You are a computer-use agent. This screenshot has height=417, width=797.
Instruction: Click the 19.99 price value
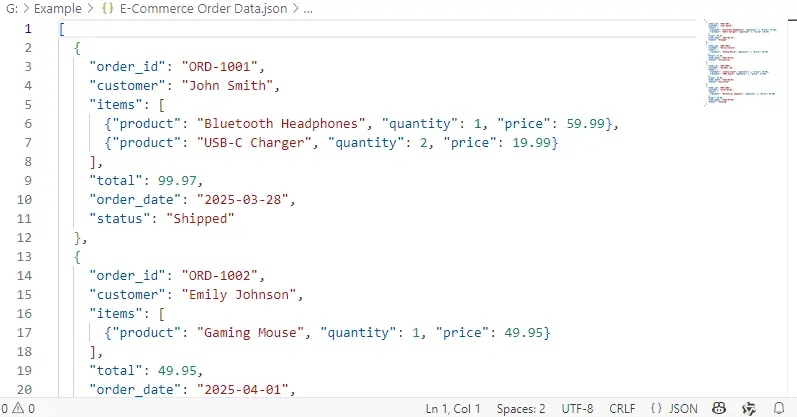(532, 142)
